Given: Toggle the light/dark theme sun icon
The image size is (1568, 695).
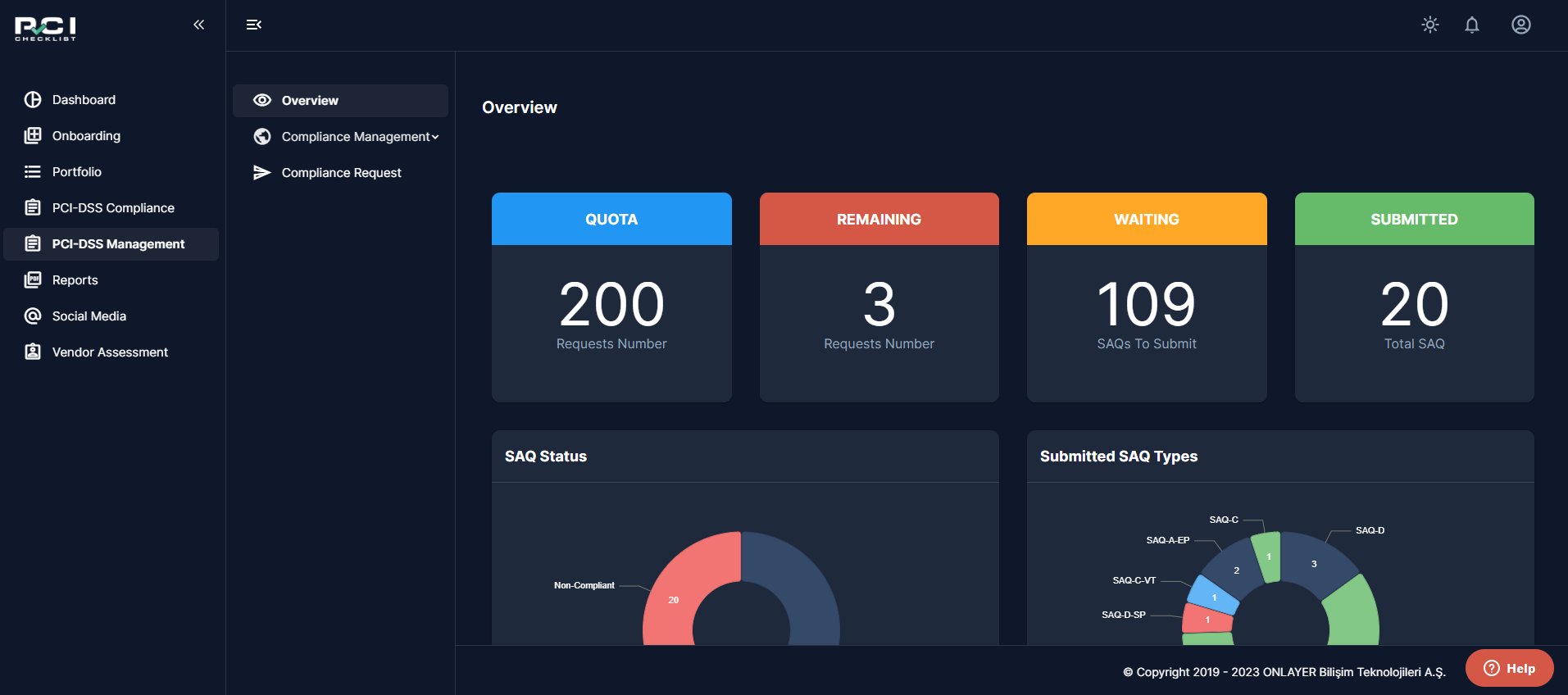Looking at the screenshot, I should click(x=1430, y=25).
